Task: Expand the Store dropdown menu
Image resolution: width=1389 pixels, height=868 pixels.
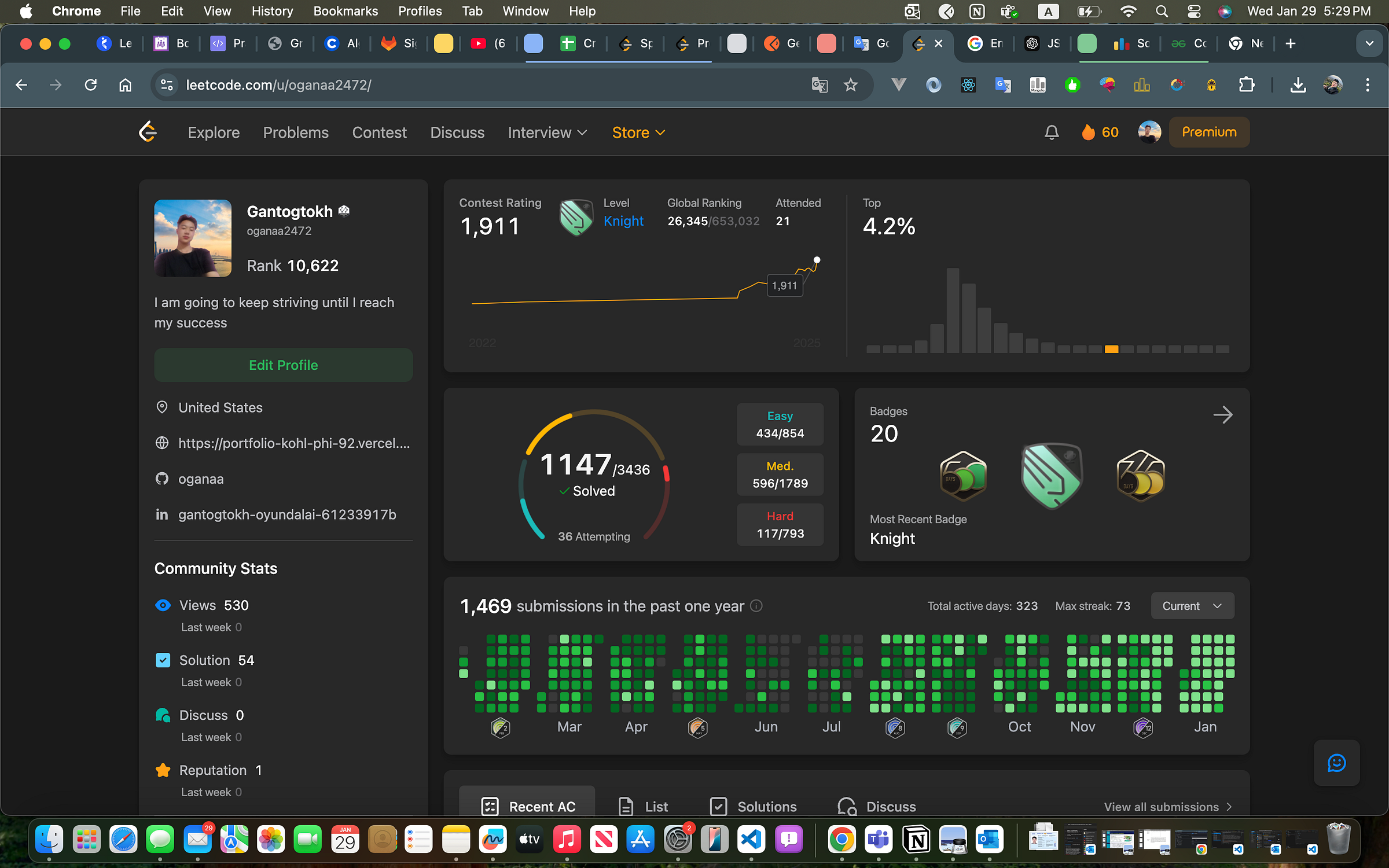Action: click(638, 133)
